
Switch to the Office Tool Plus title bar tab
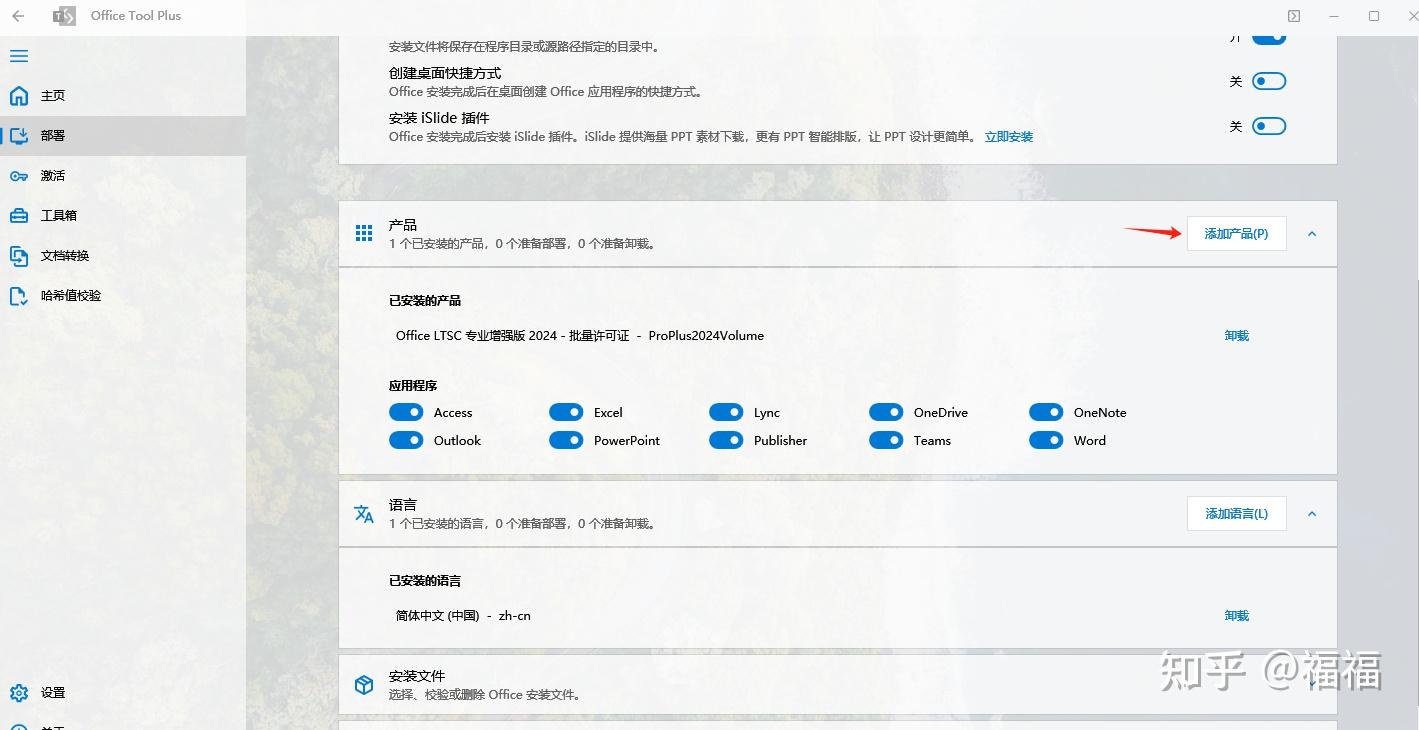click(x=135, y=15)
